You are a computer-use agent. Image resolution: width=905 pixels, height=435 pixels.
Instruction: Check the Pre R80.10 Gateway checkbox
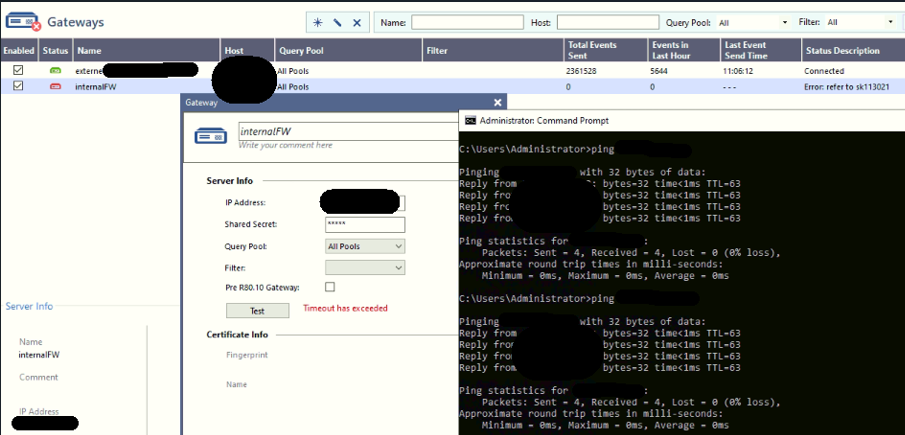click(x=331, y=287)
